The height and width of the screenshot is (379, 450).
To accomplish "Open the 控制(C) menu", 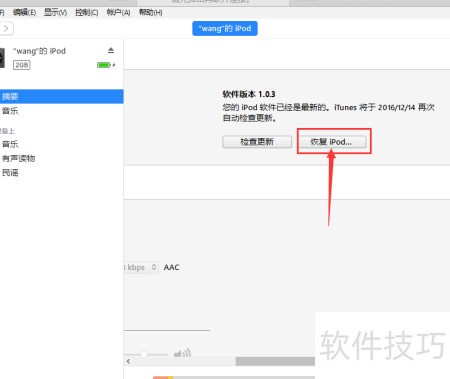I will (x=87, y=13).
